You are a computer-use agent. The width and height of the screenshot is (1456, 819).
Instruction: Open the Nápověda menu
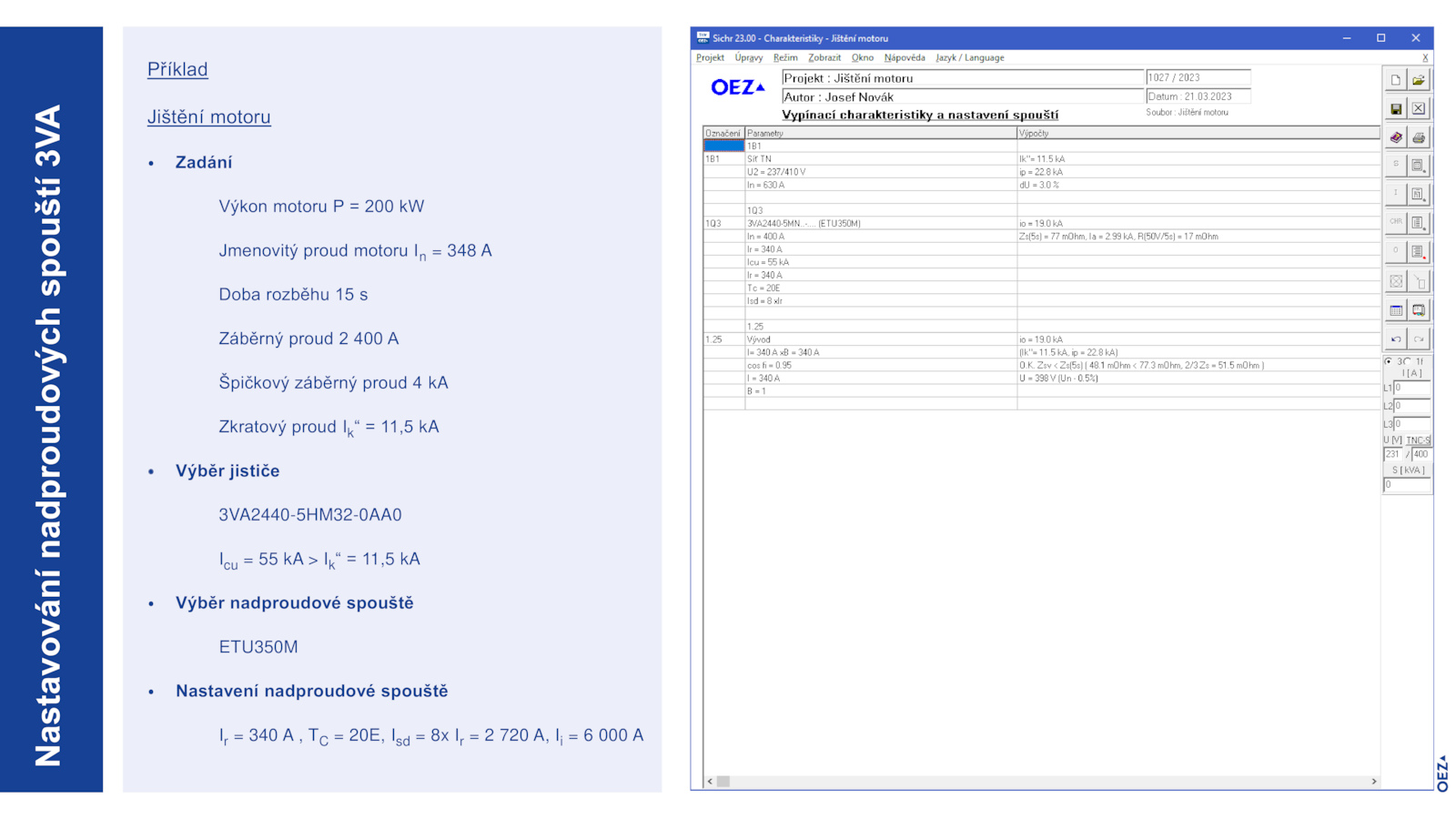tap(905, 57)
